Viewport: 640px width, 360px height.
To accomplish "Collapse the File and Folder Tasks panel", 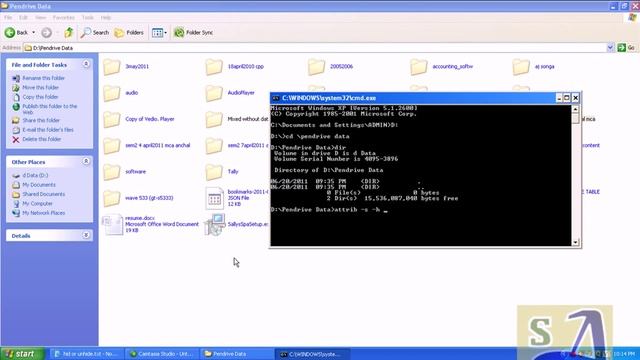I will pos(86,64).
